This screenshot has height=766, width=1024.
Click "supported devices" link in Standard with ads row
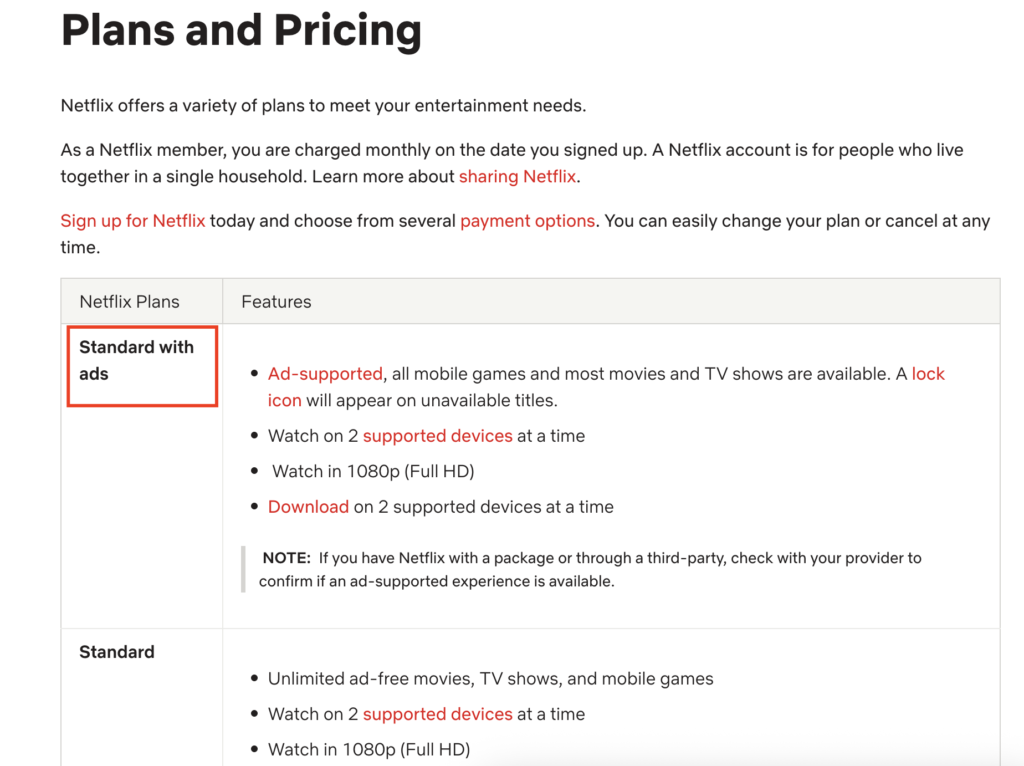point(438,436)
